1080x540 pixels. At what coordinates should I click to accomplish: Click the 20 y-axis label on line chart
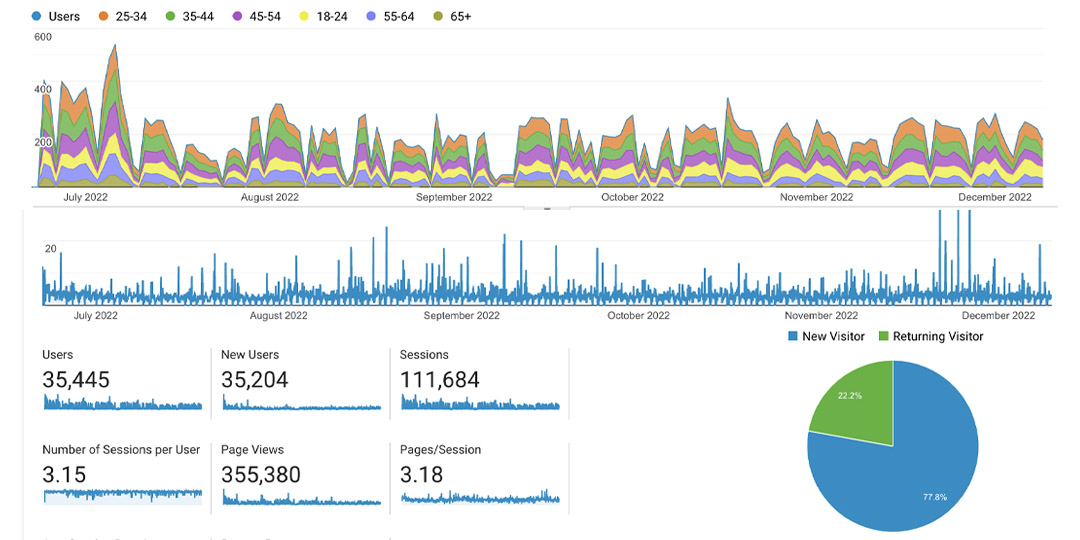50,249
